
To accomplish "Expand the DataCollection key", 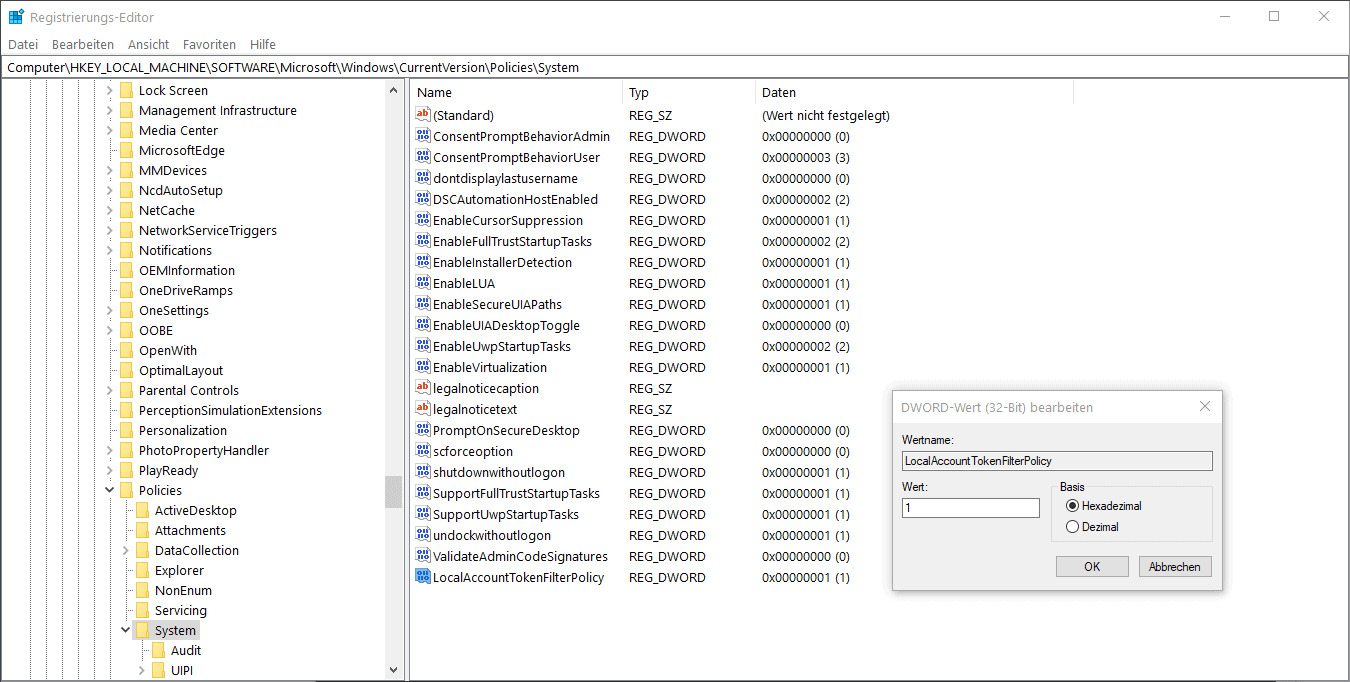I will pos(125,550).
